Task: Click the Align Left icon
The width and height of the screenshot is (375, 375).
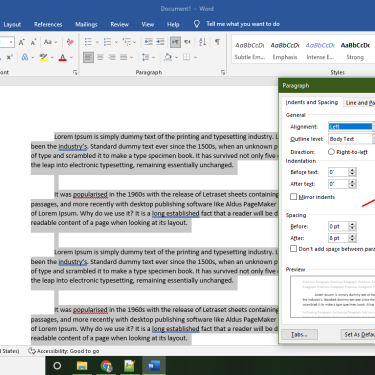Action: 88,57
